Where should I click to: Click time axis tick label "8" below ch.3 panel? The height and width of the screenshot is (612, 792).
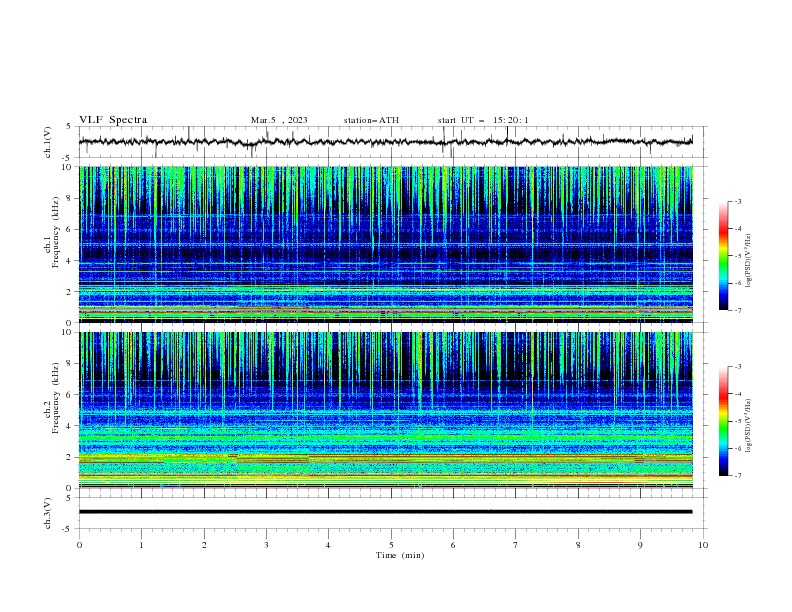578,545
